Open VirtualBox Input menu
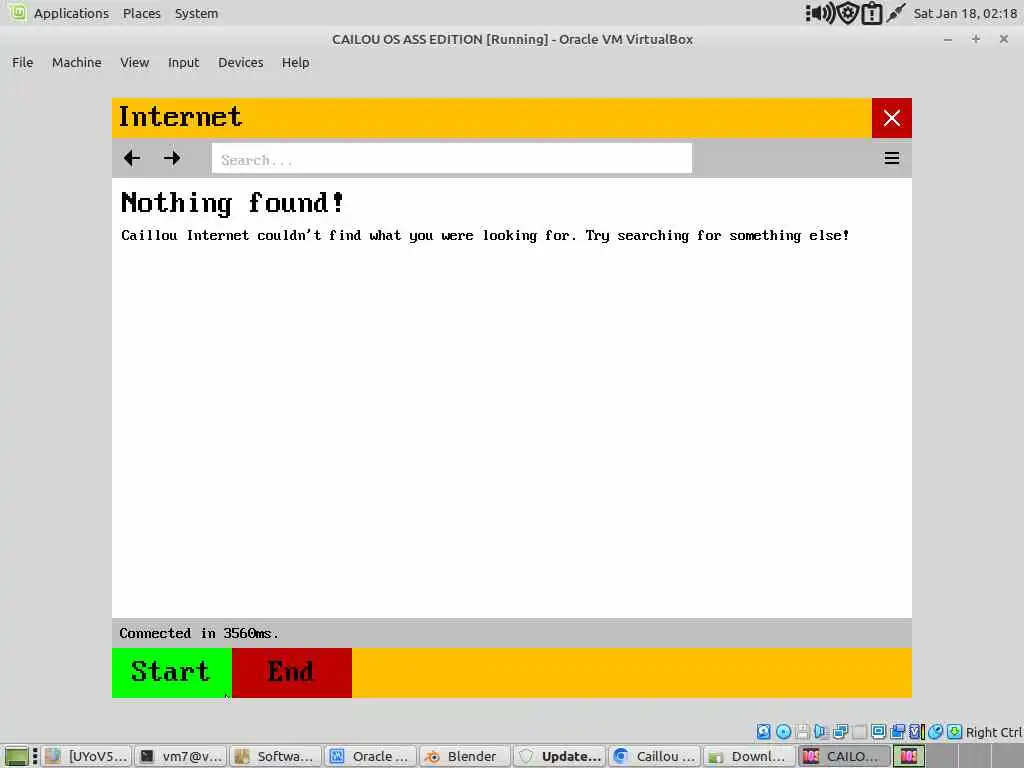The image size is (1024, 768). coord(184,63)
